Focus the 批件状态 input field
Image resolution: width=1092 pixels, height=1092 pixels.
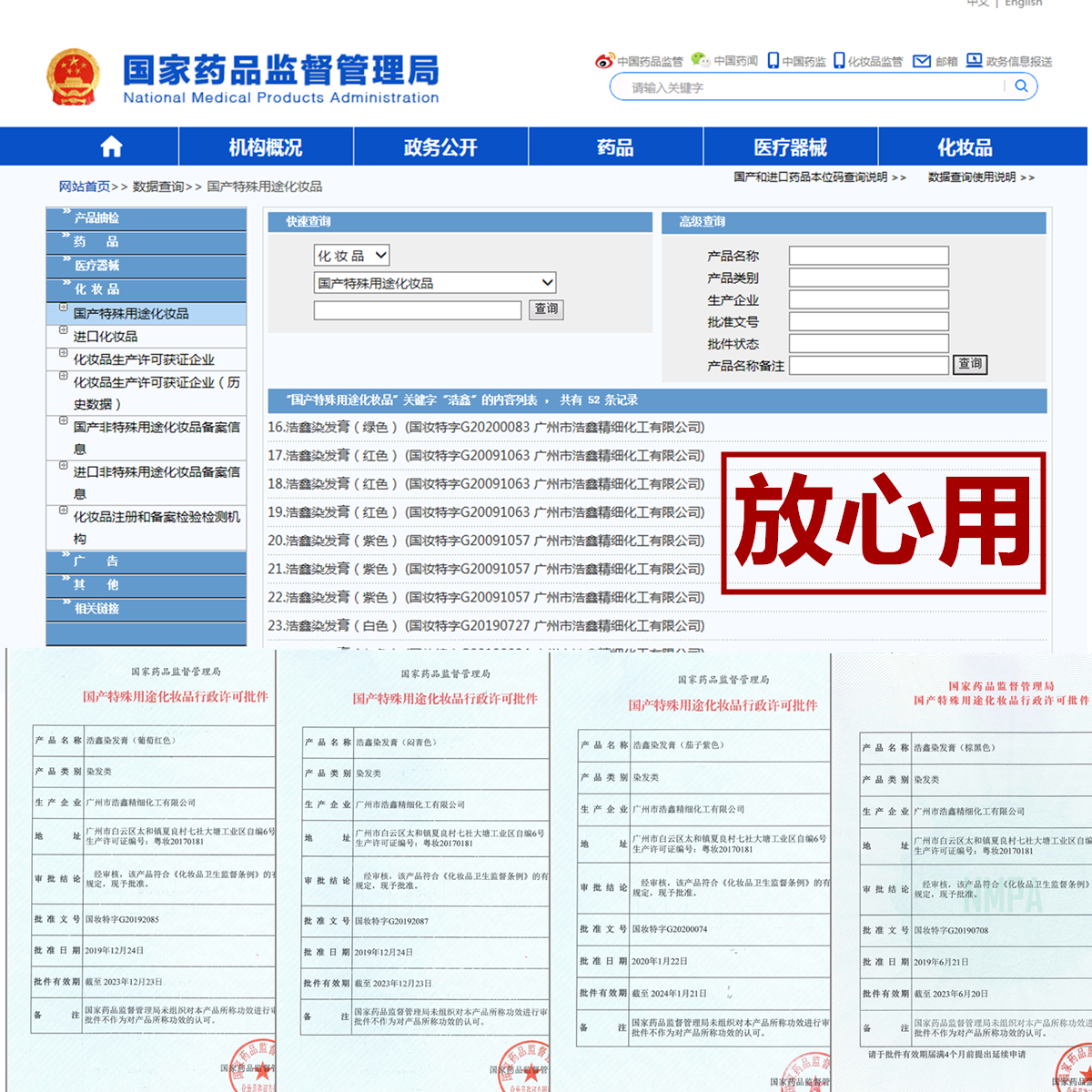click(x=869, y=343)
